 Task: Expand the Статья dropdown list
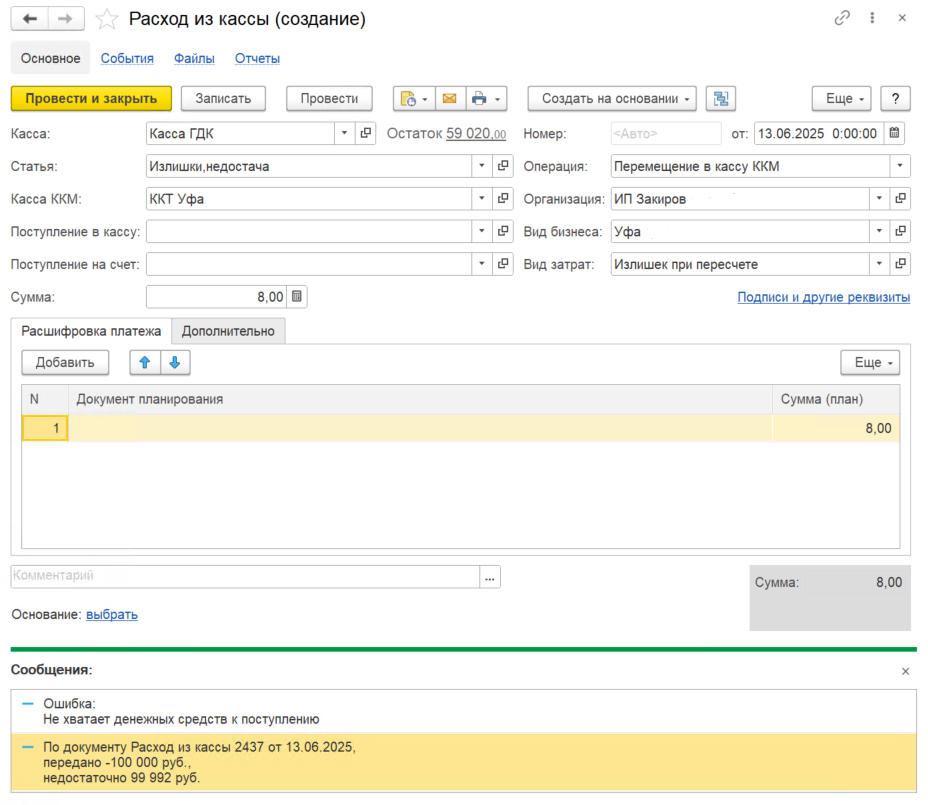point(482,166)
